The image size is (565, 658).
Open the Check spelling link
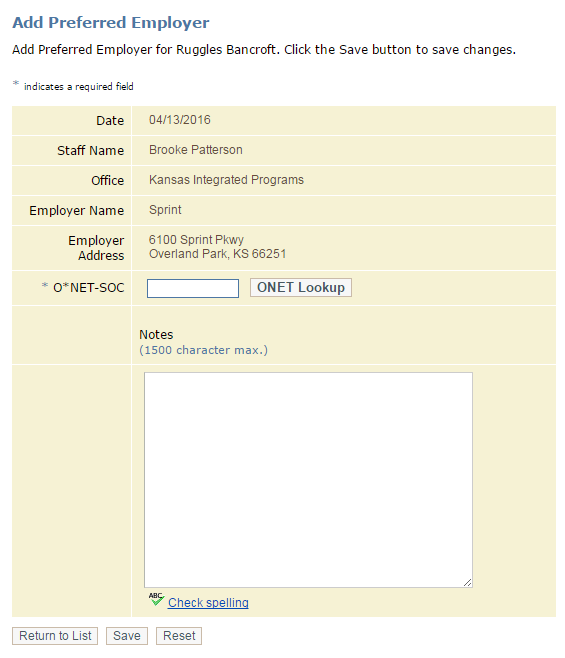(x=208, y=603)
